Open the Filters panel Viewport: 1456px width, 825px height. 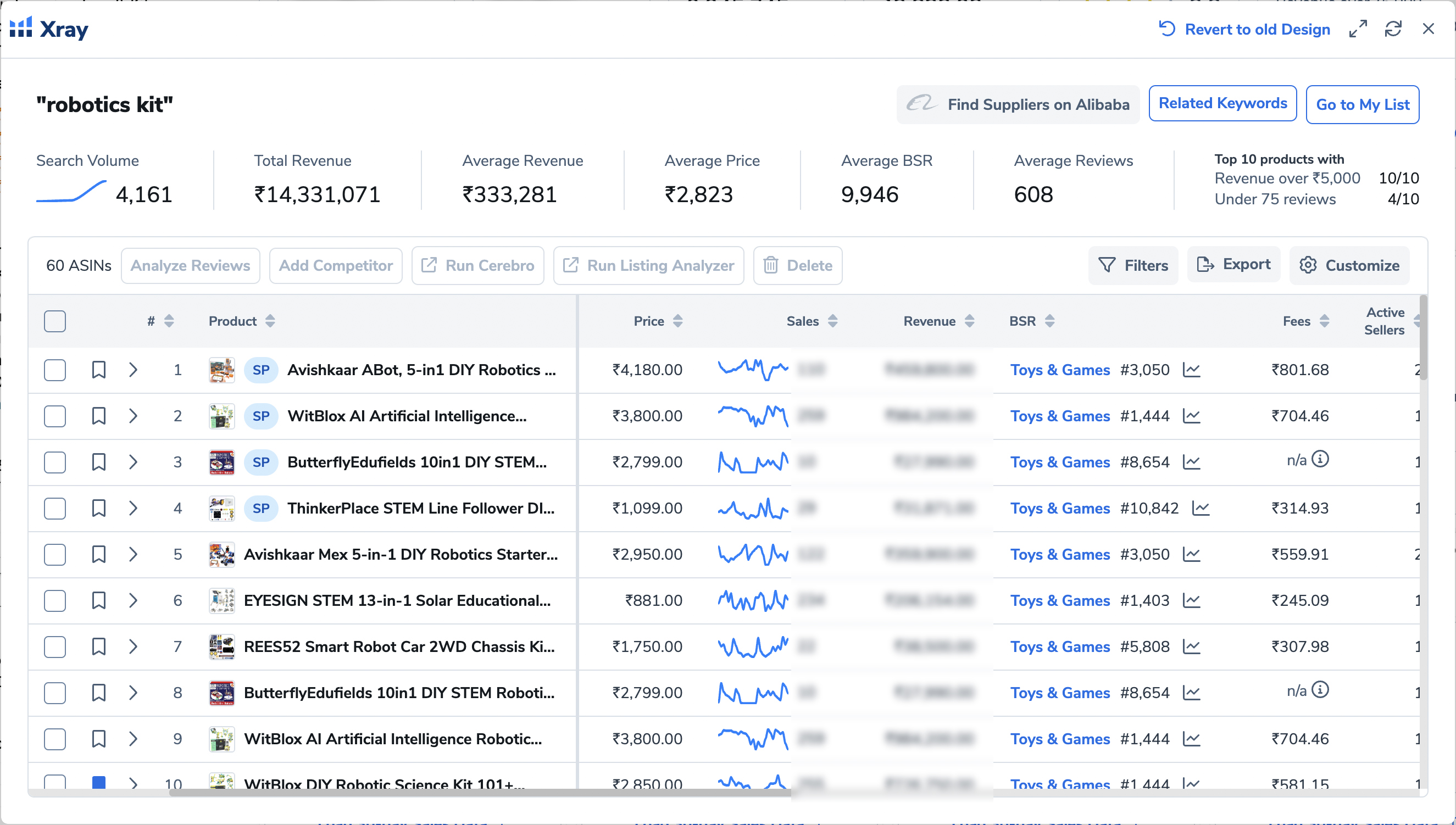pyautogui.click(x=1133, y=265)
